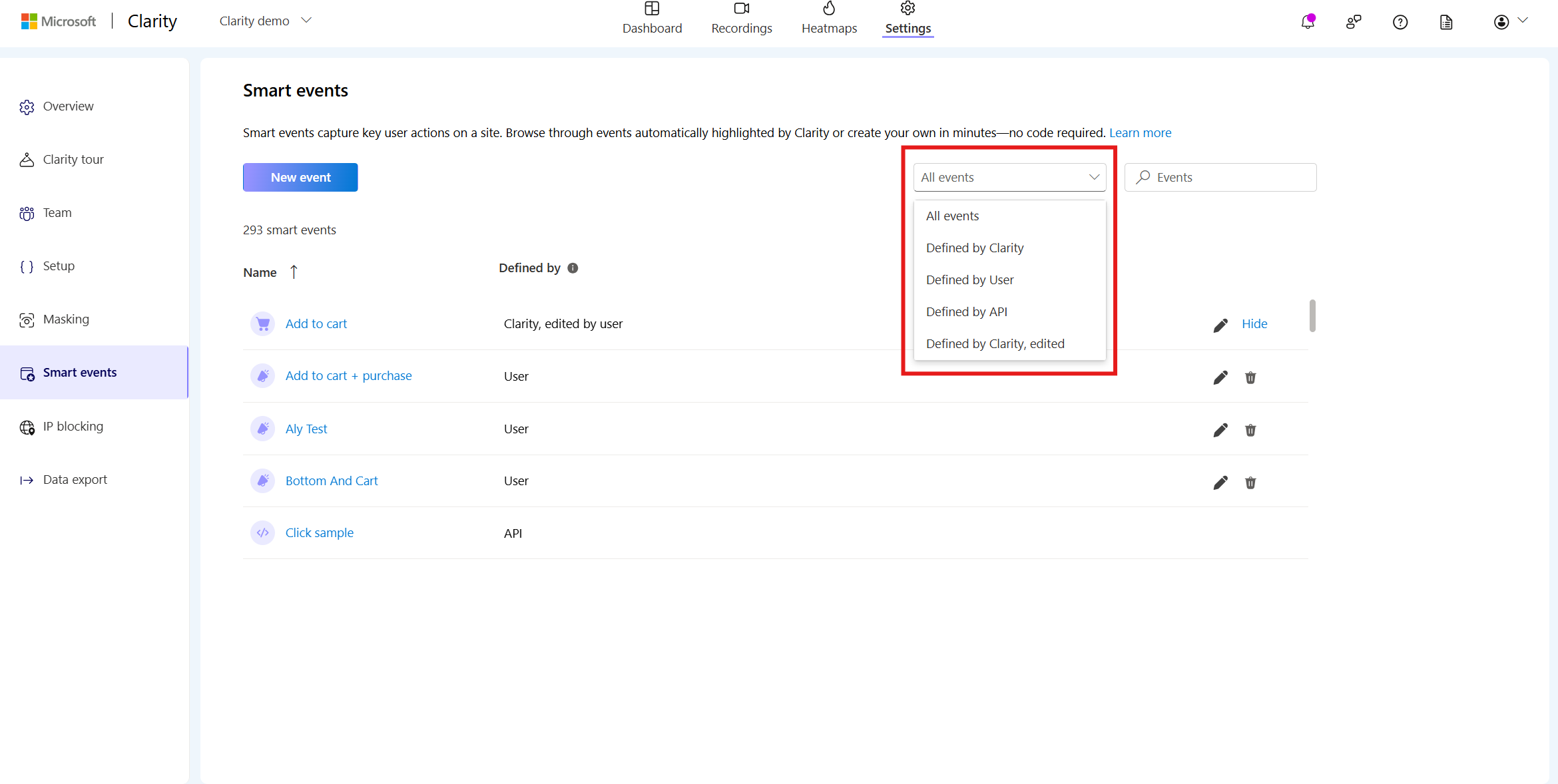Choose Defined by Clarity, edited option

1009,344
